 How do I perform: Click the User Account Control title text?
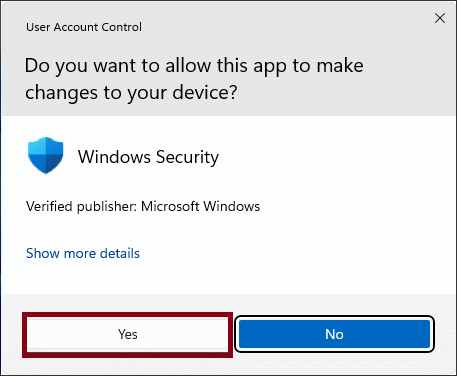pos(84,27)
